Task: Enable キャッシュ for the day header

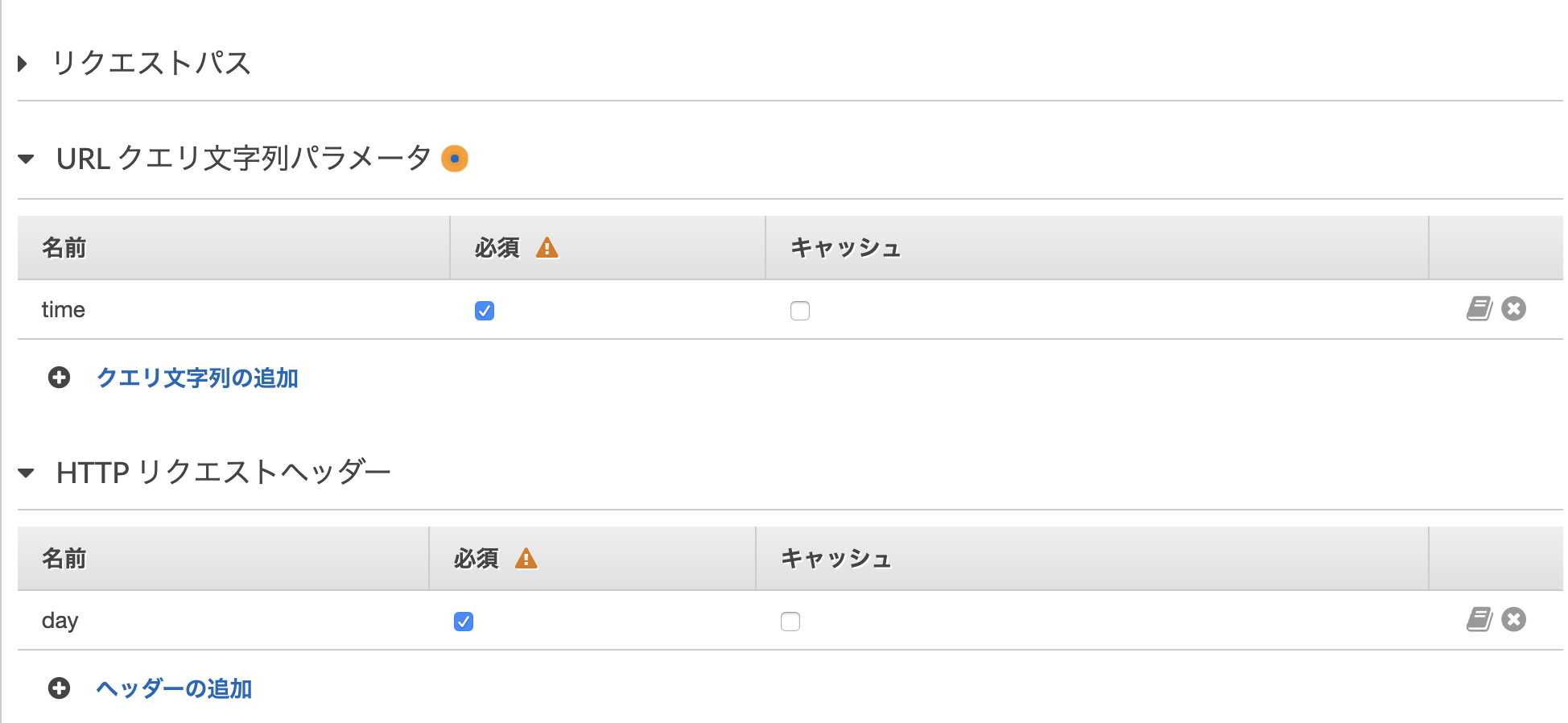Action: coord(790,621)
